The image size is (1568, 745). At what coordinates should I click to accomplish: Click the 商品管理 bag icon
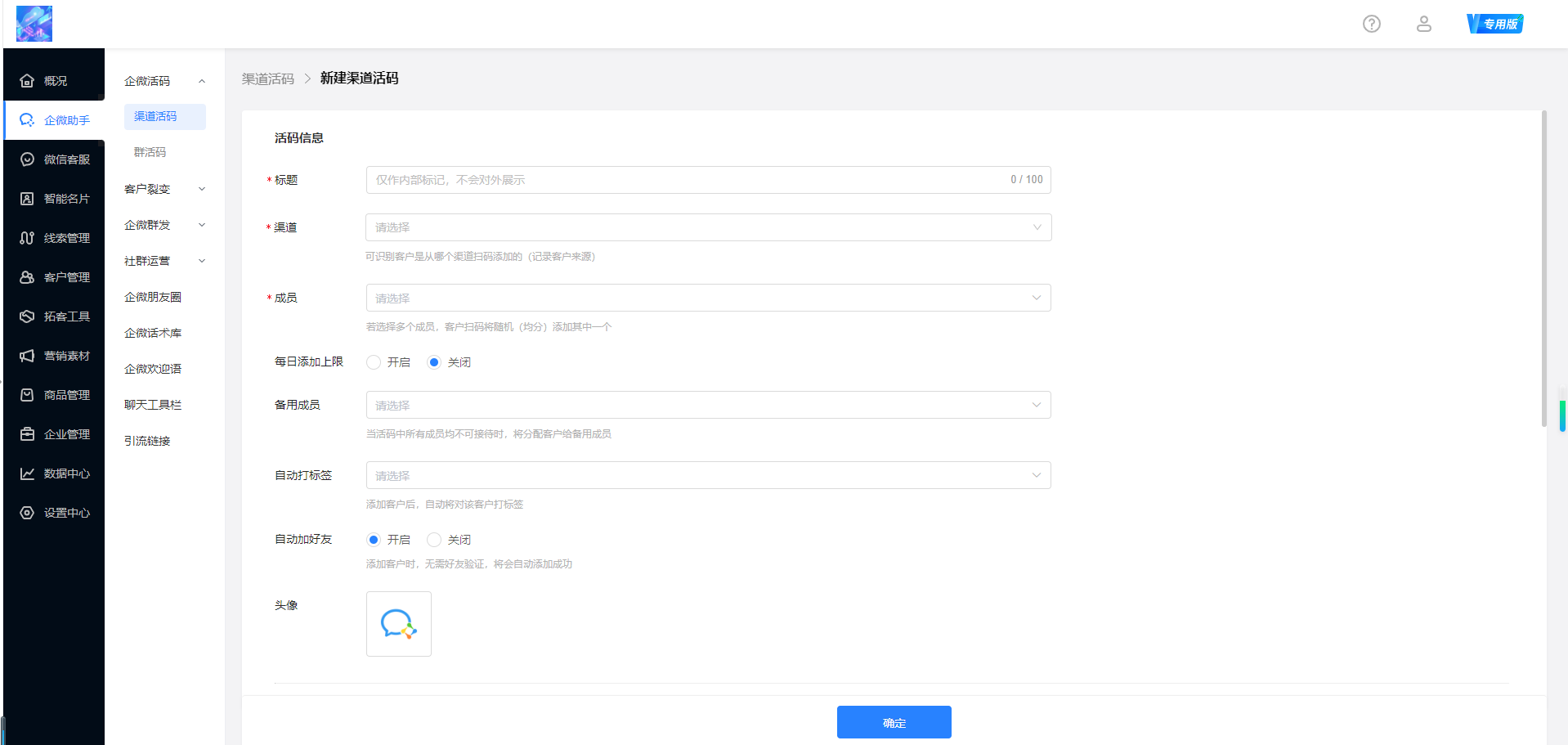tap(27, 395)
